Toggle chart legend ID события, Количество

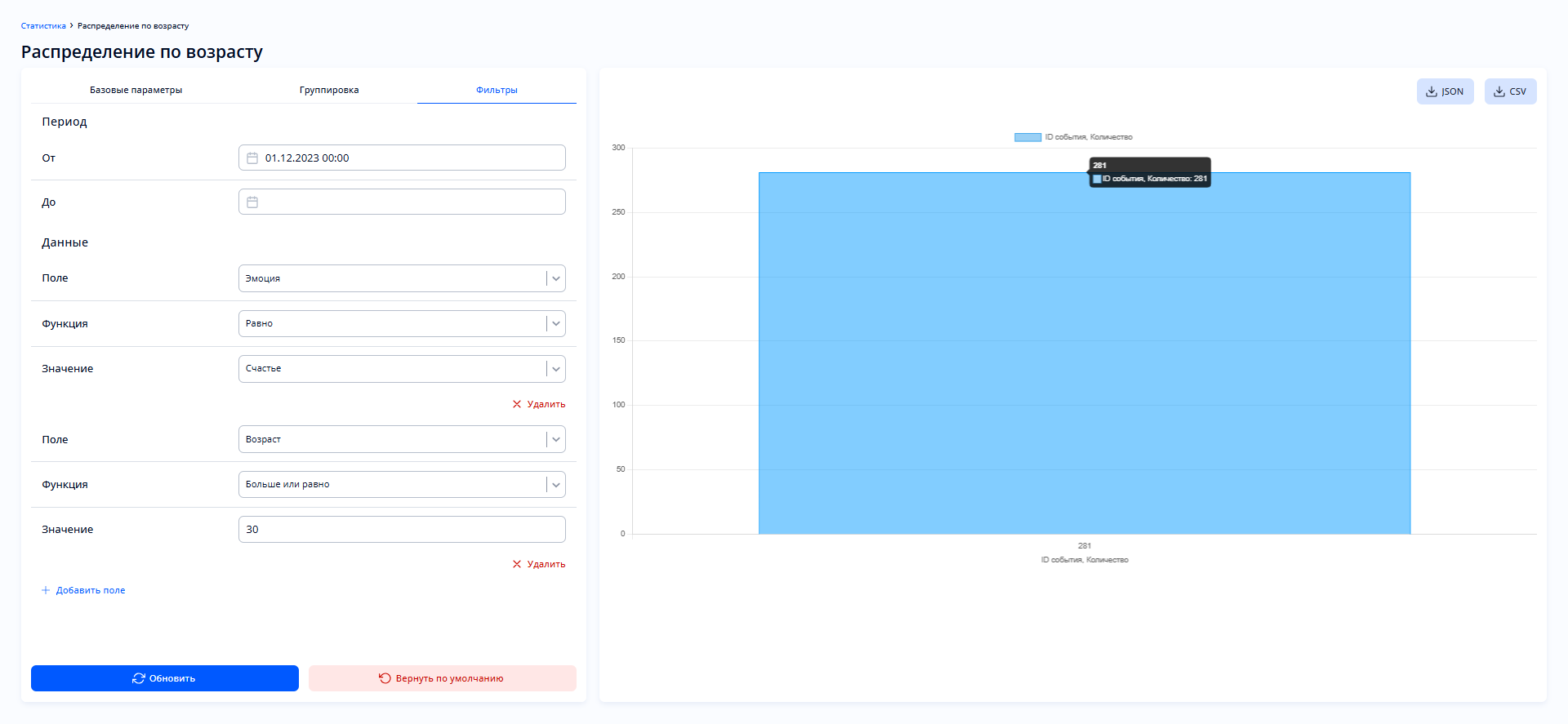(x=1073, y=137)
